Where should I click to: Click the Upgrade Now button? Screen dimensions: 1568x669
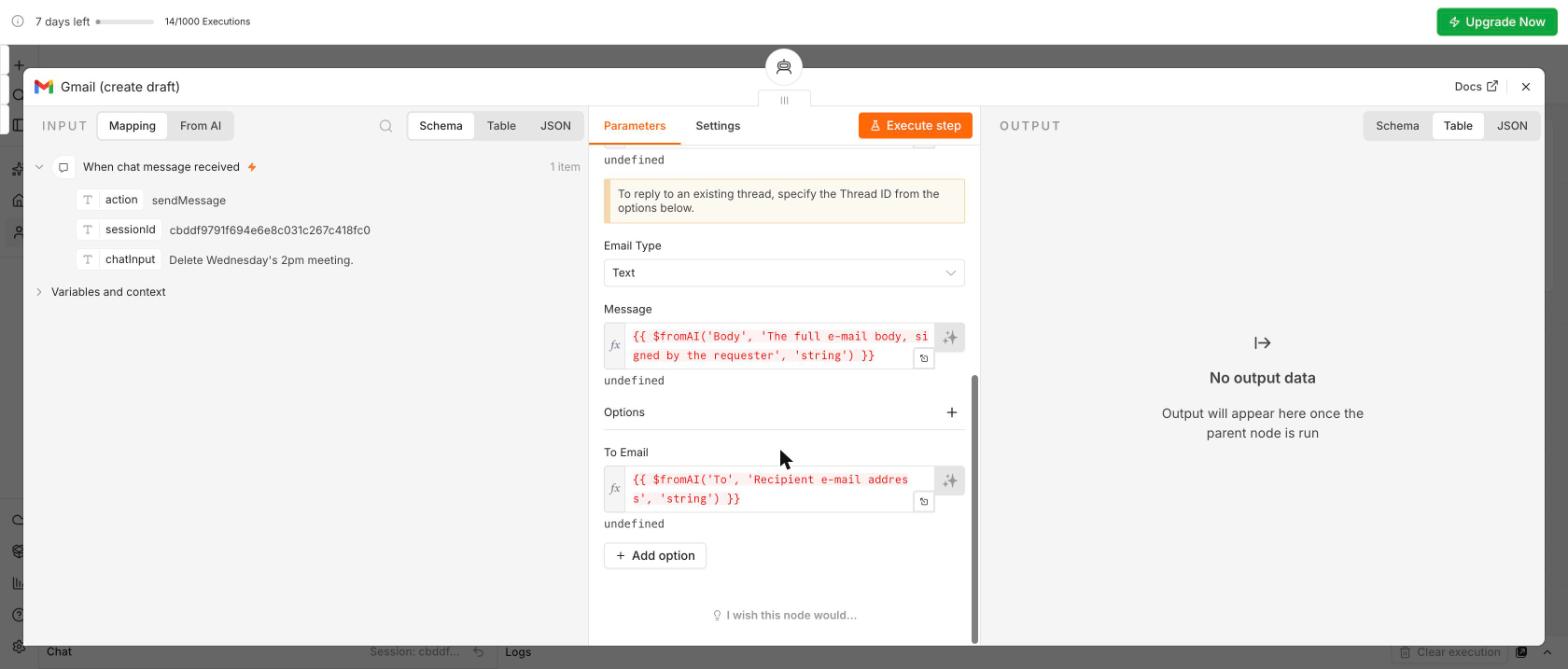[x=1497, y=22]
